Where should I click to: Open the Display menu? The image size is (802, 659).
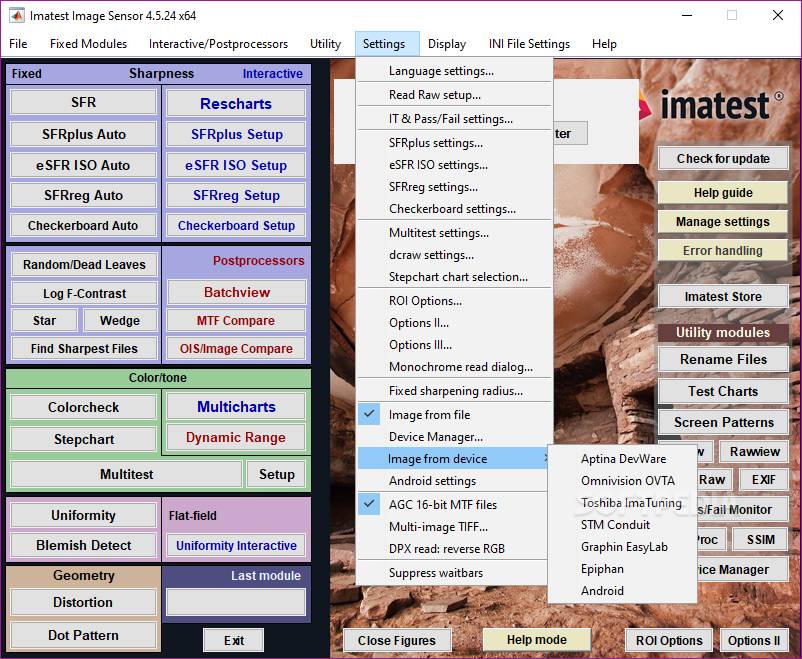click(447, 44)
